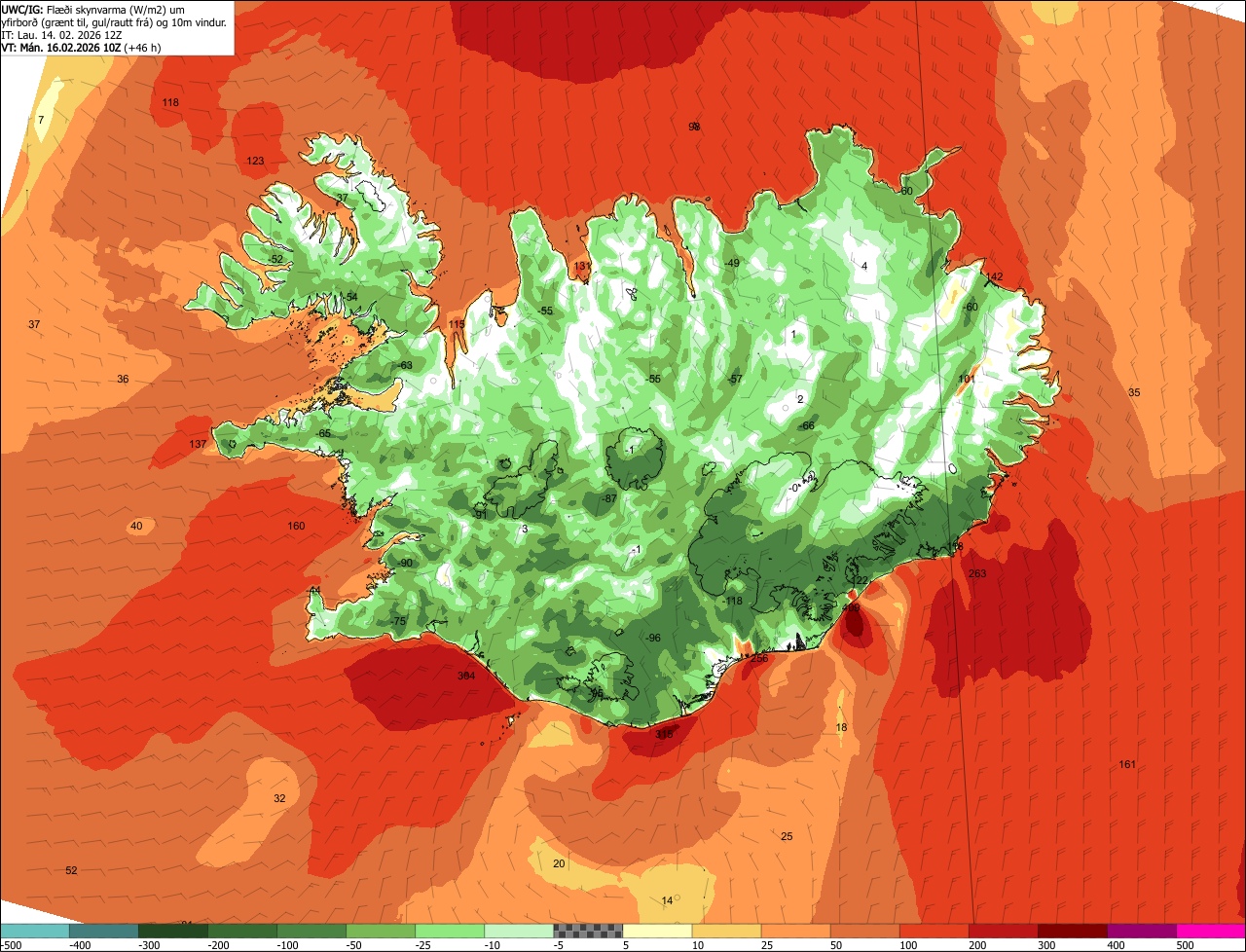Click the 25 to 50 light orange swatch

click(796, 931)
